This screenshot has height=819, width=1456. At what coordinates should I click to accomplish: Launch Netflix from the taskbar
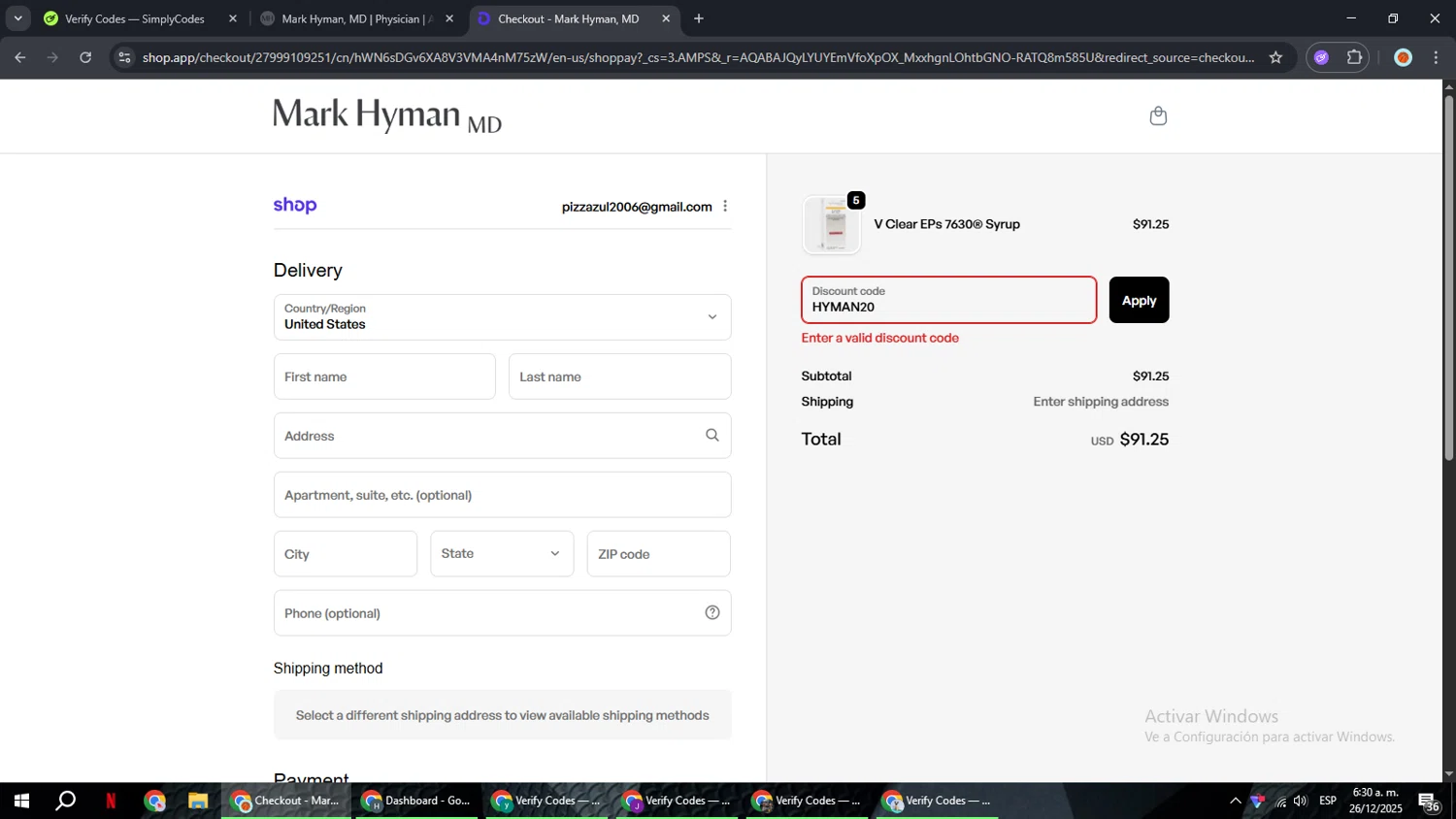111,801
